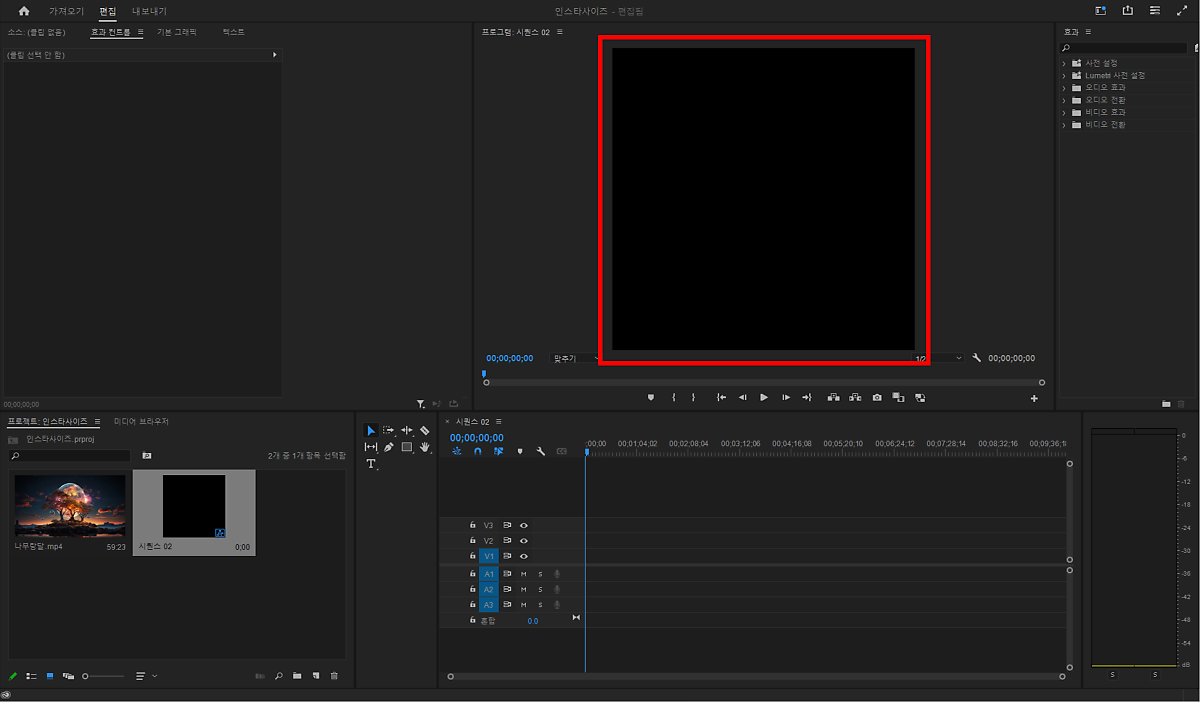Expand the 비디오 효과 folder
The width and height of the screenshot is (1200, 702).
pos(1064,112)
